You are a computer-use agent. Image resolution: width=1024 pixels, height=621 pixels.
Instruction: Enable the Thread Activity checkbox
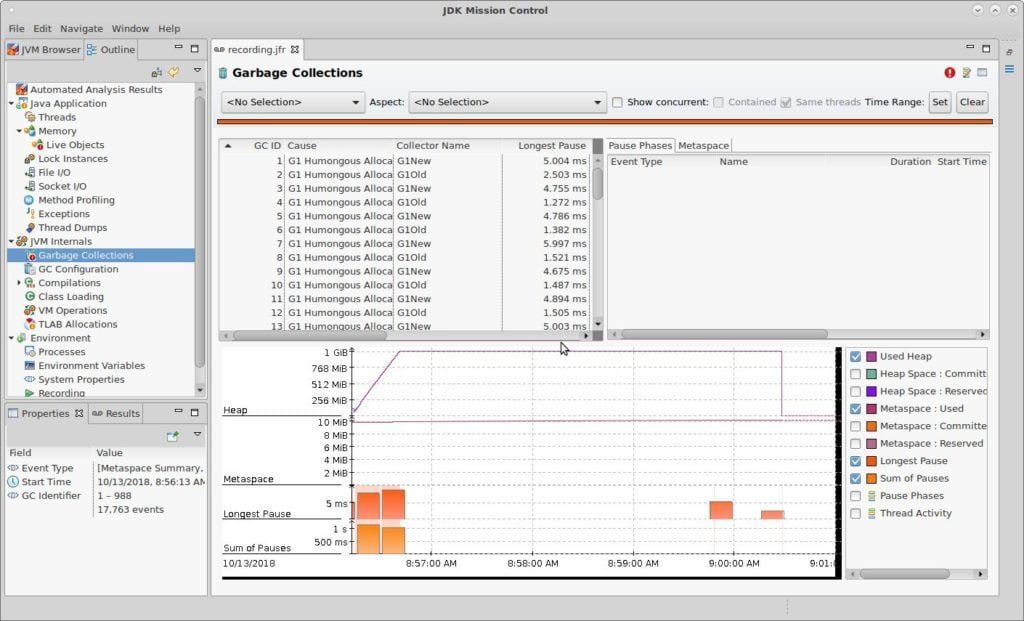[856, 513]
